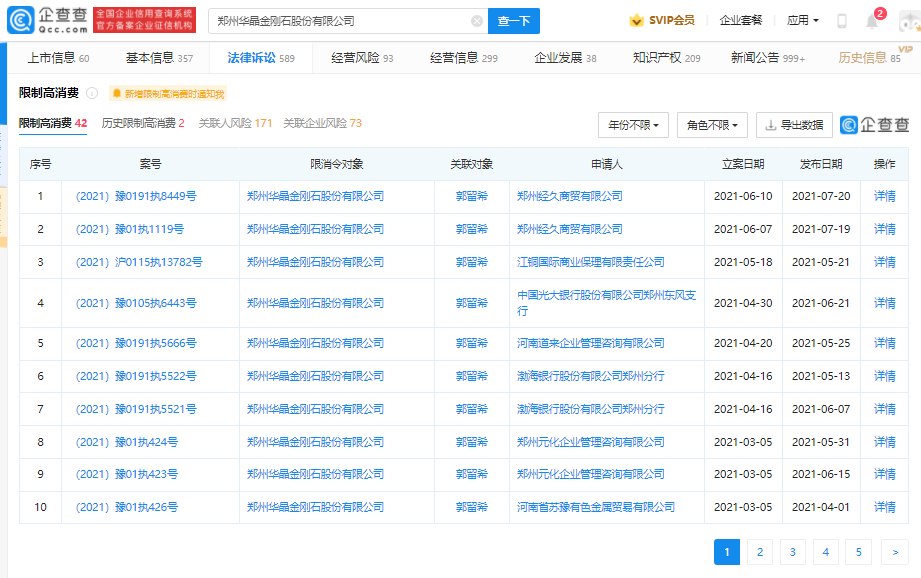
Task: Click 新增限制高消费时通知我 alert button
Action: [168, 93]
